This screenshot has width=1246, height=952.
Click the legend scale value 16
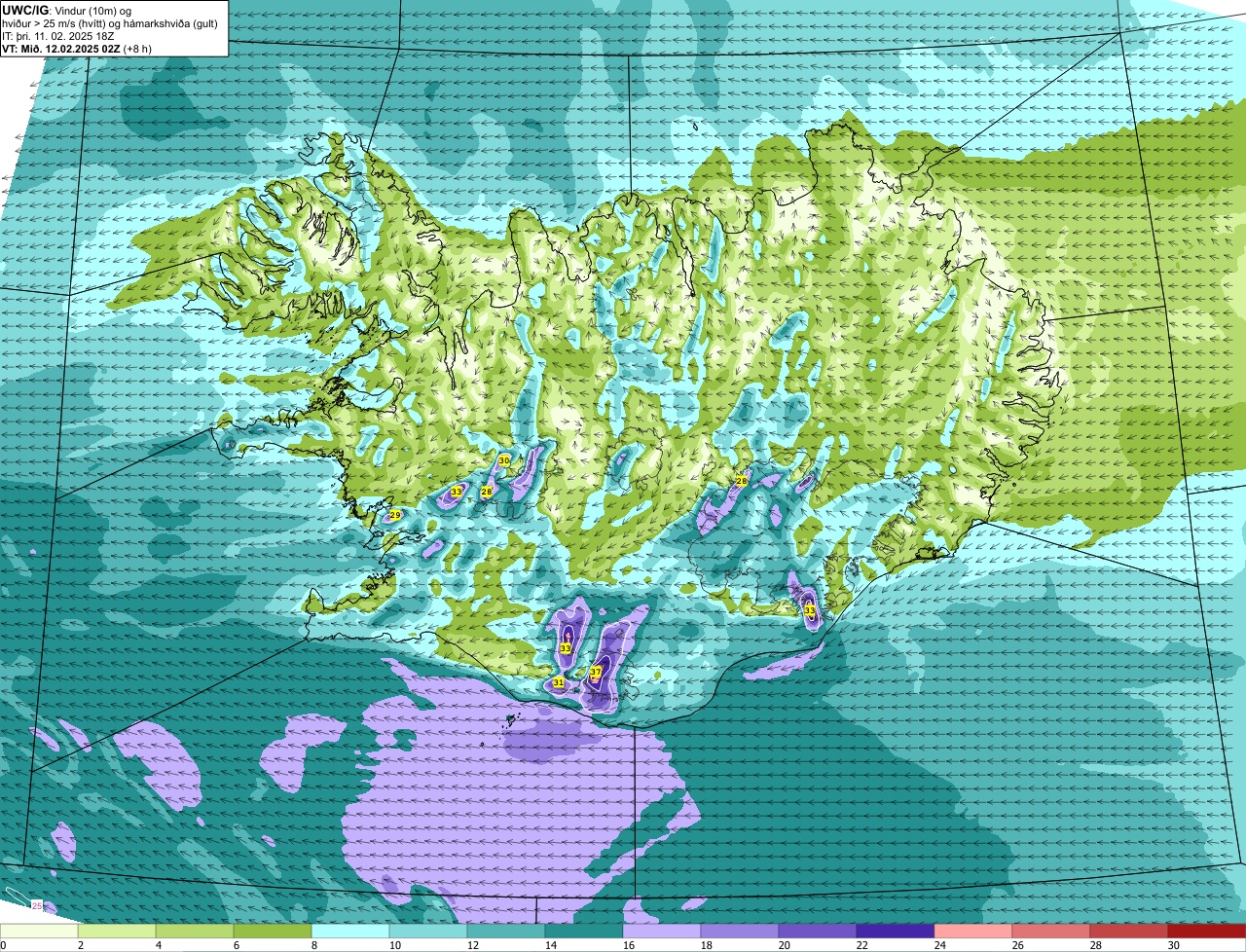628,945
